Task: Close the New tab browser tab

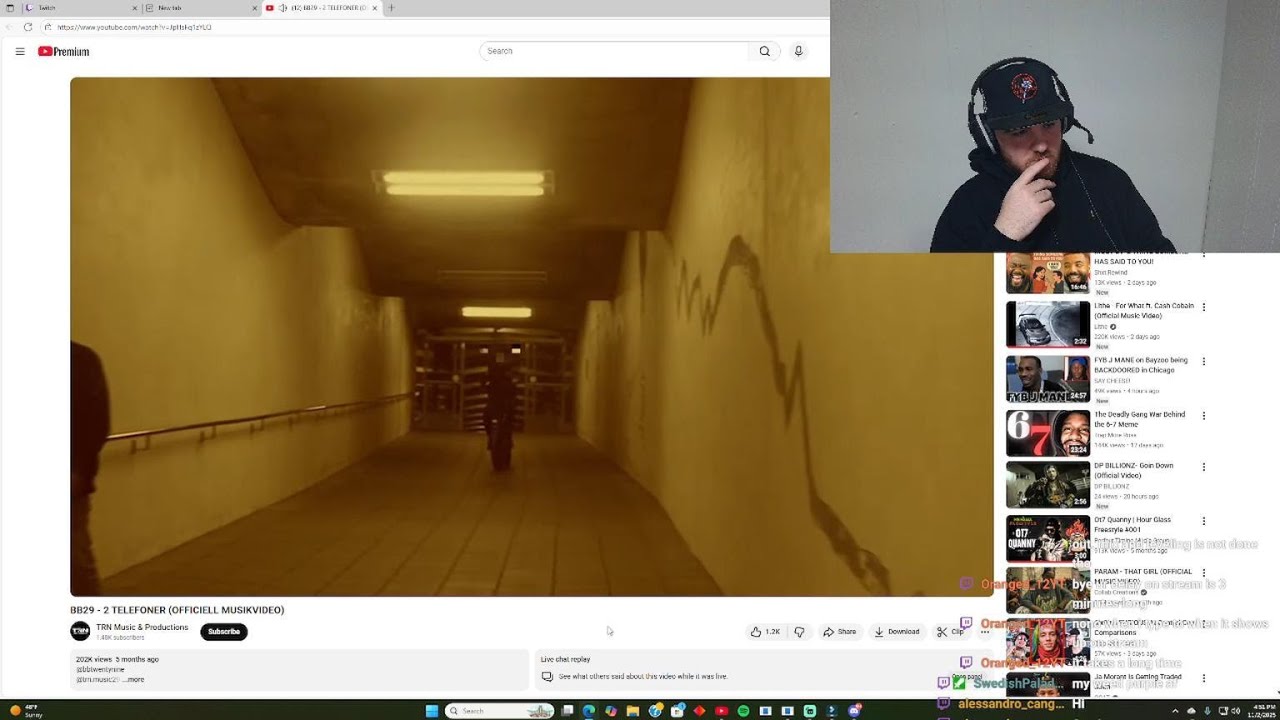Action: [x=255, y=8]
